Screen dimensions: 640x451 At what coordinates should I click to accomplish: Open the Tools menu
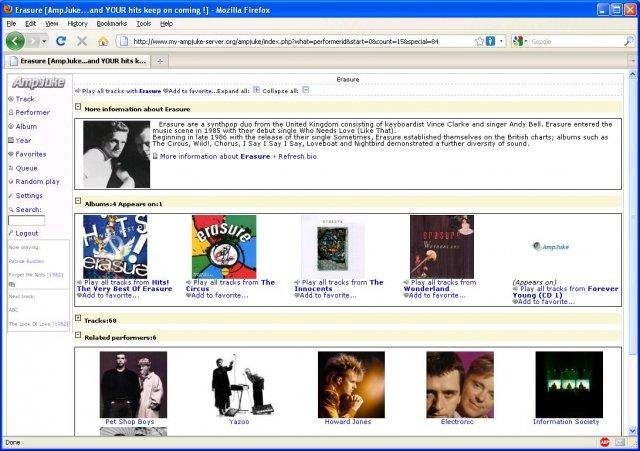(x=143, y=24)
